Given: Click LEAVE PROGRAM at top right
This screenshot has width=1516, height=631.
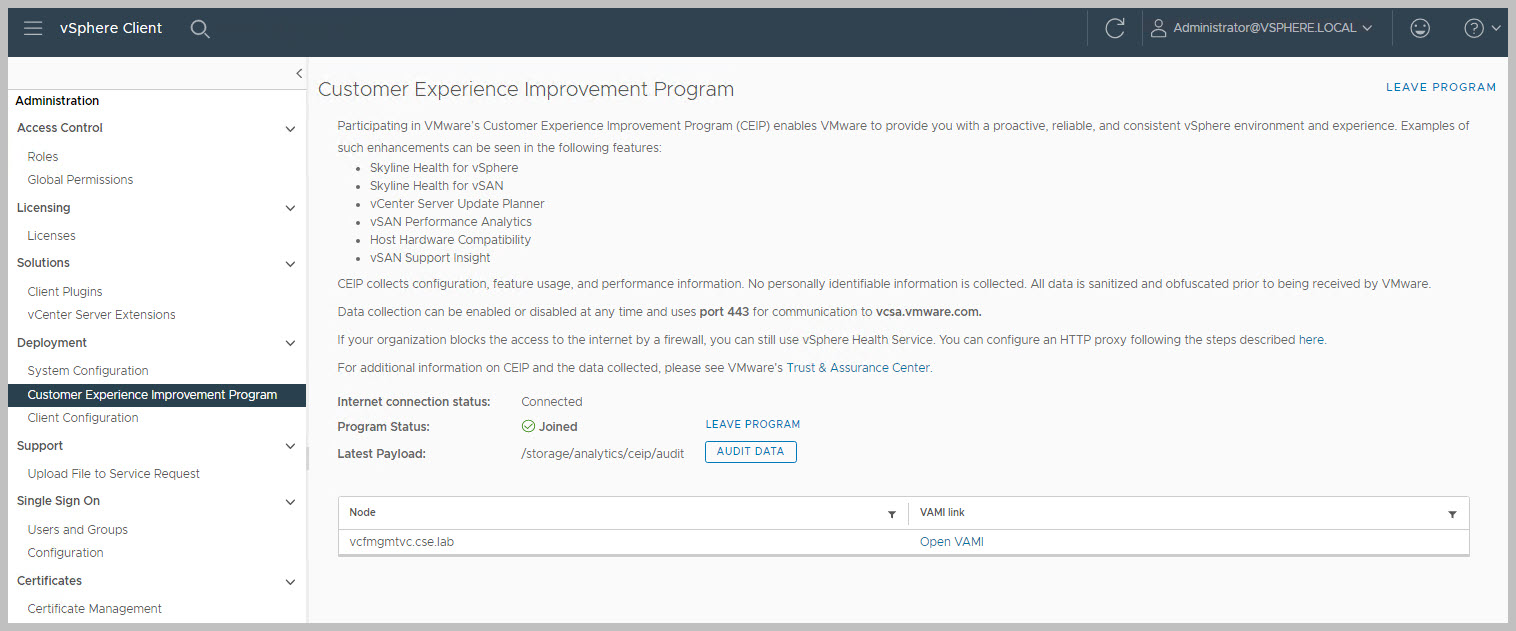Looking at the screenshot, I should 1440,88.
